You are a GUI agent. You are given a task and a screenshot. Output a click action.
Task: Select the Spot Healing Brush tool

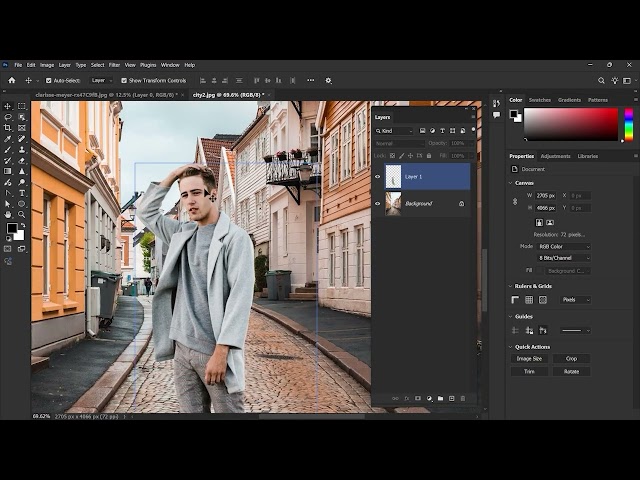pyautogui.click(x=22, y=139)
